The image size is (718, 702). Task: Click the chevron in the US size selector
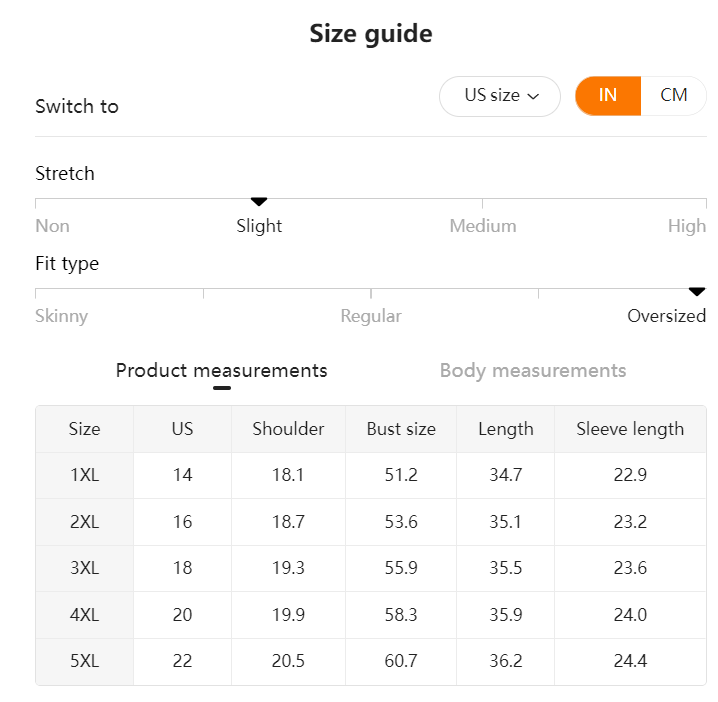(x=533, y=97)
